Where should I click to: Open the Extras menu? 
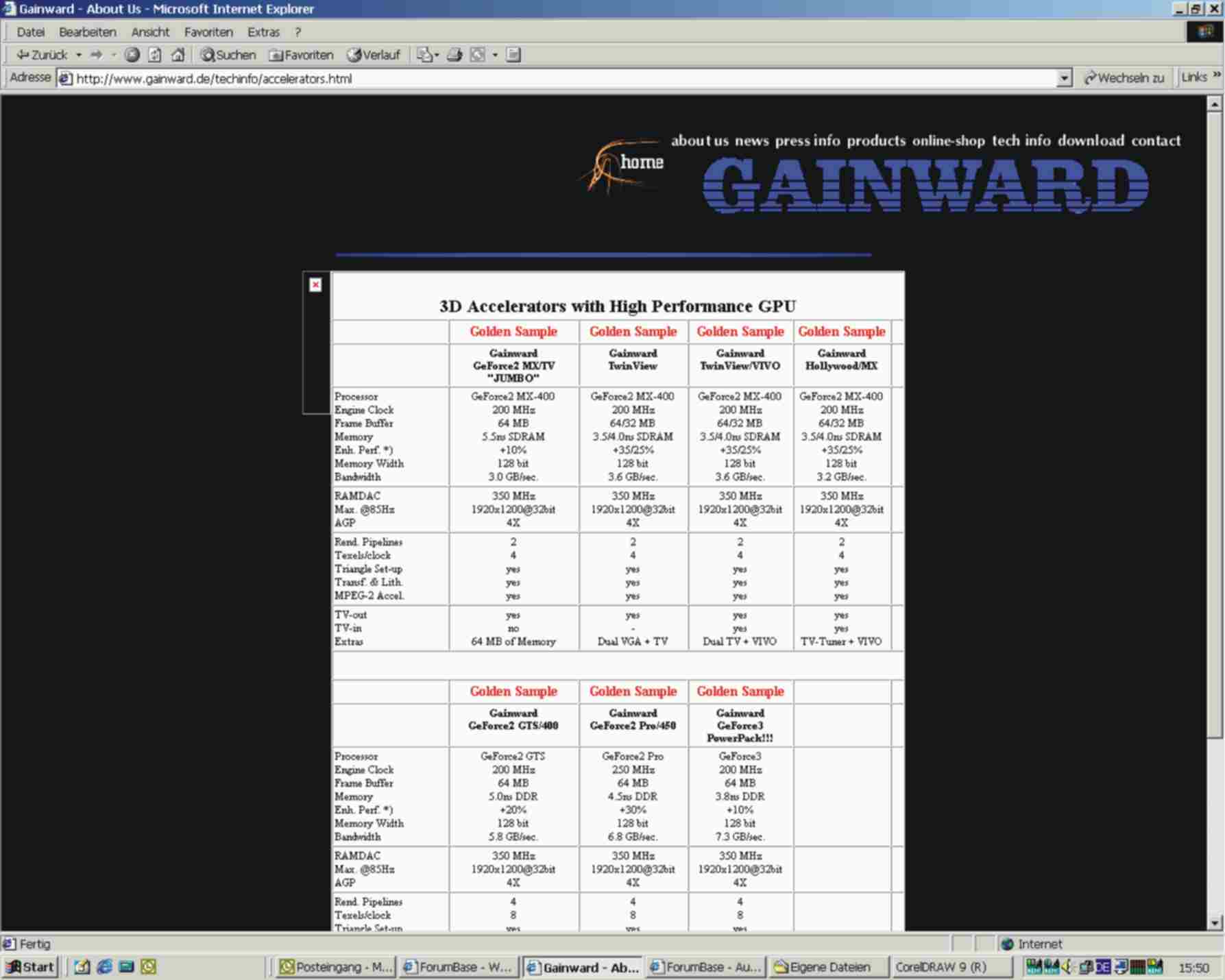(x=264, y=32)
